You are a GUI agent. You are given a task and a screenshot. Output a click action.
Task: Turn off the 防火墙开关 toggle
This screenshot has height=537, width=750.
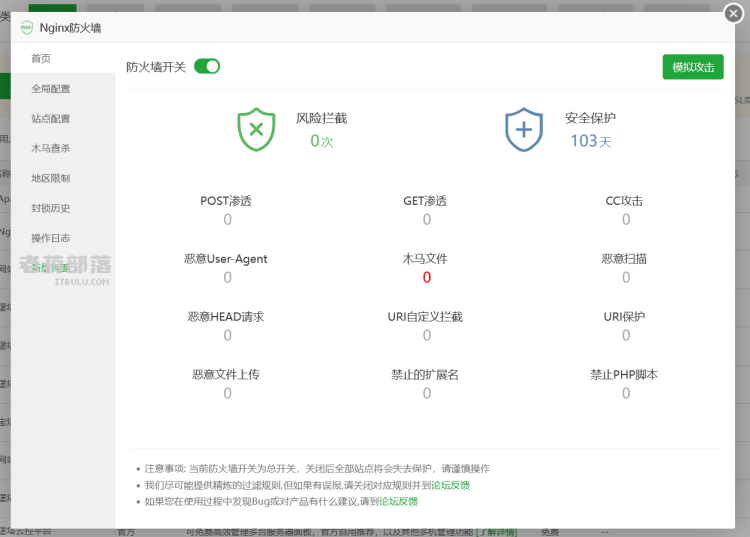pos(207,66)
